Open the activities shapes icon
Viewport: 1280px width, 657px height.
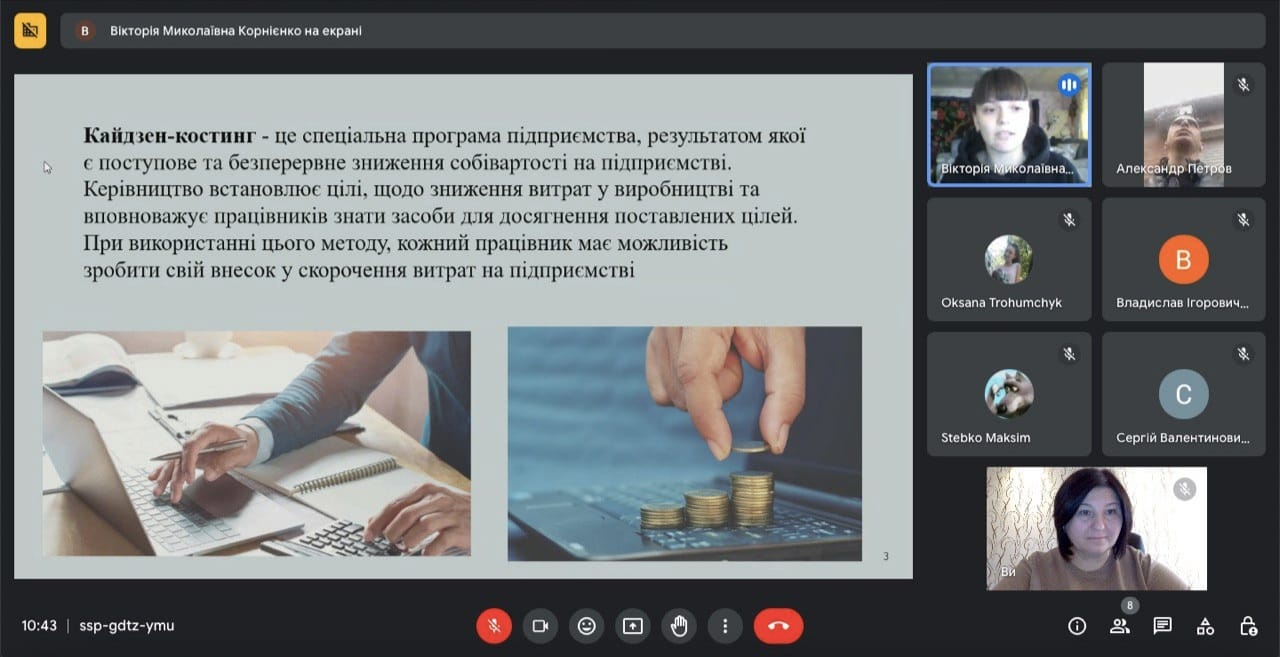point(1205,626)
